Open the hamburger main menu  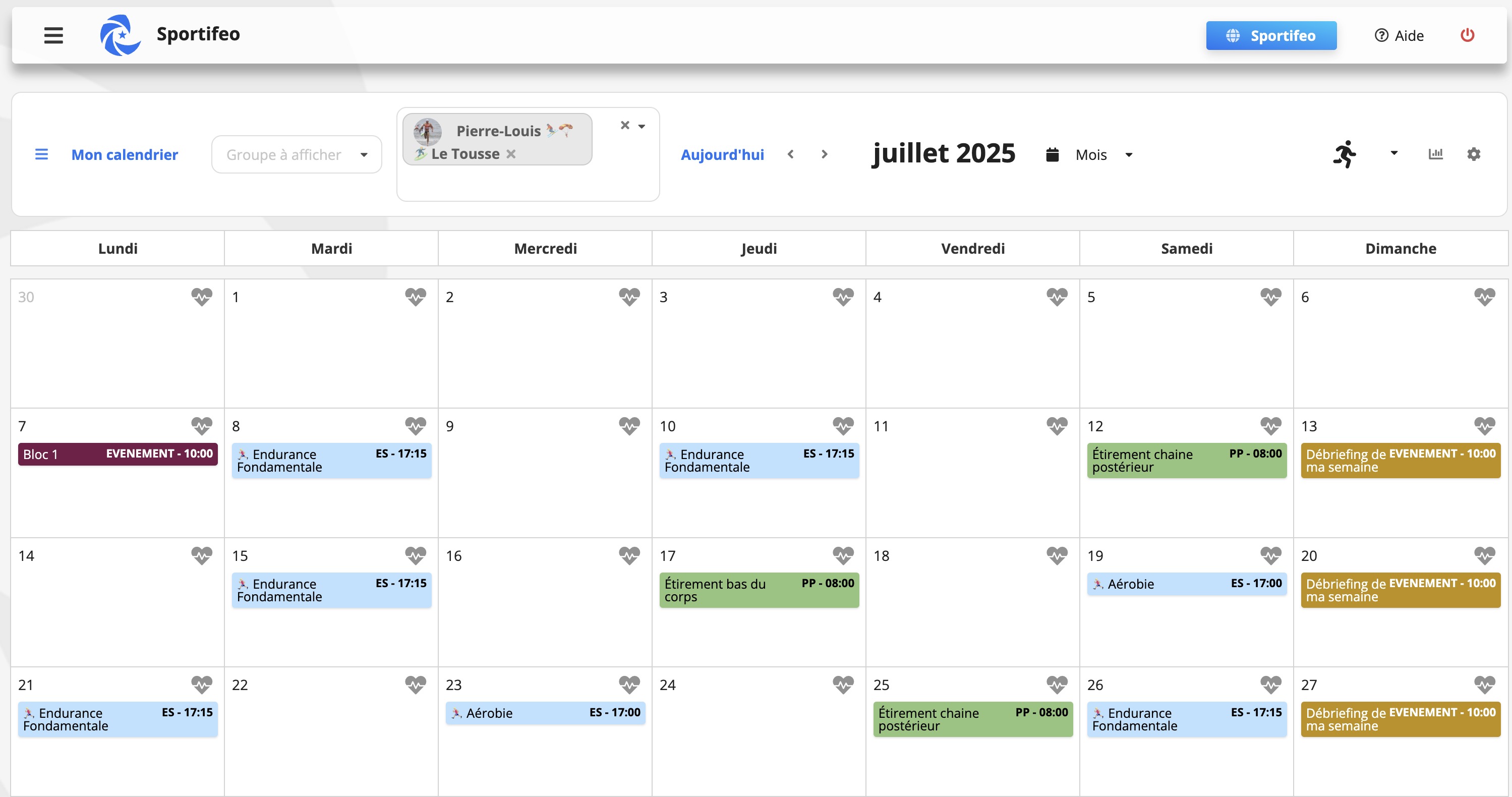pyautogui.click(x=53, y=35)
